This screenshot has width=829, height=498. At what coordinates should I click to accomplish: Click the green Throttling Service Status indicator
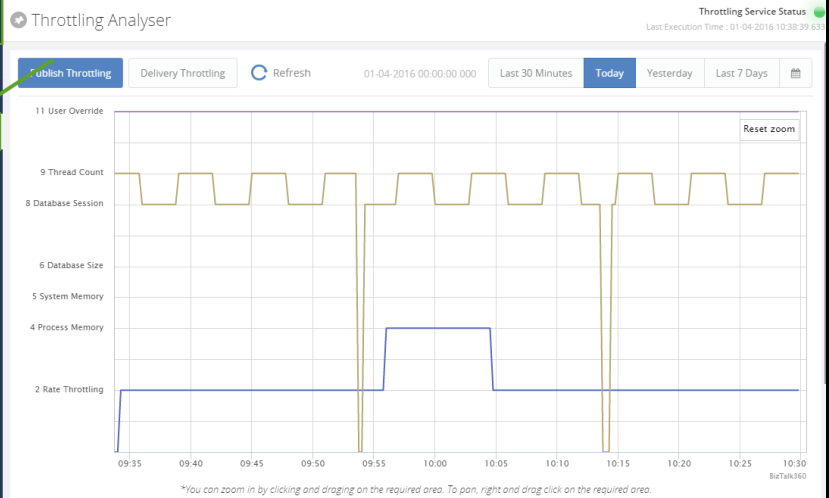[816, 12]
